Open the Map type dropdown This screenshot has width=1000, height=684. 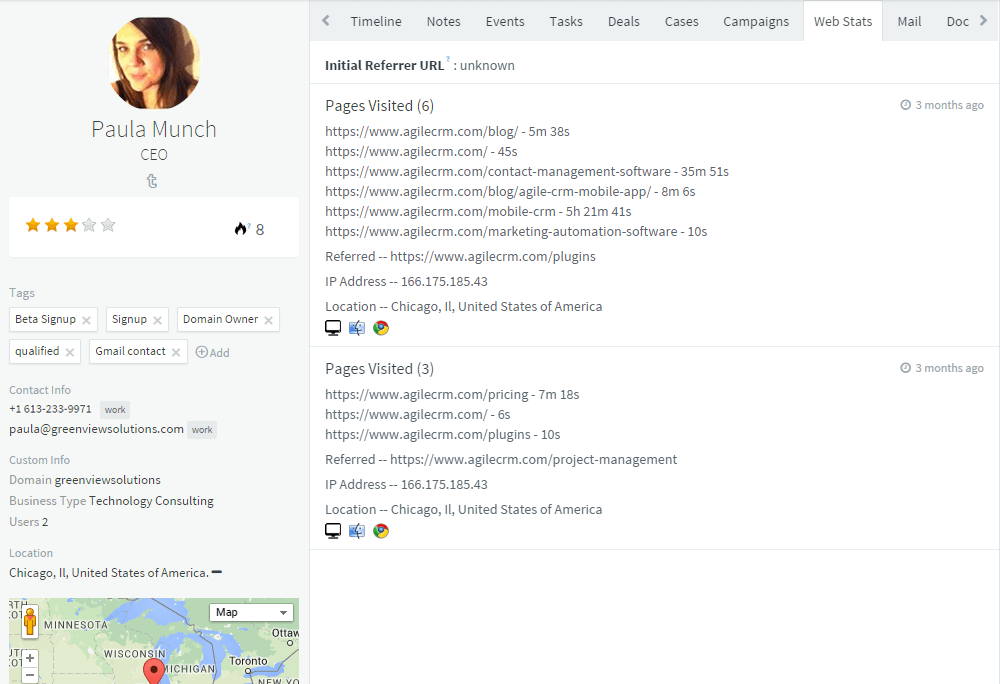click(x=251, y=612)
